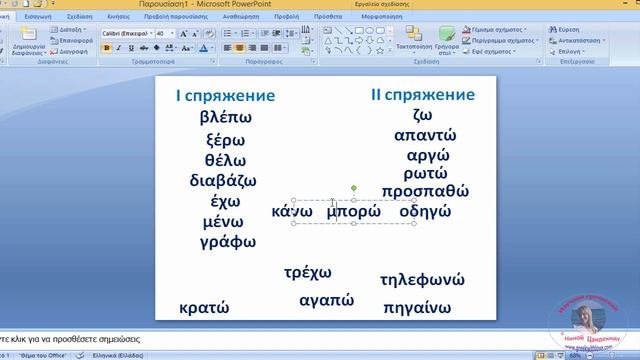Toggle Text Shadow formatting
This screenshot has height=360, width=640.
[x=156, y=48]
